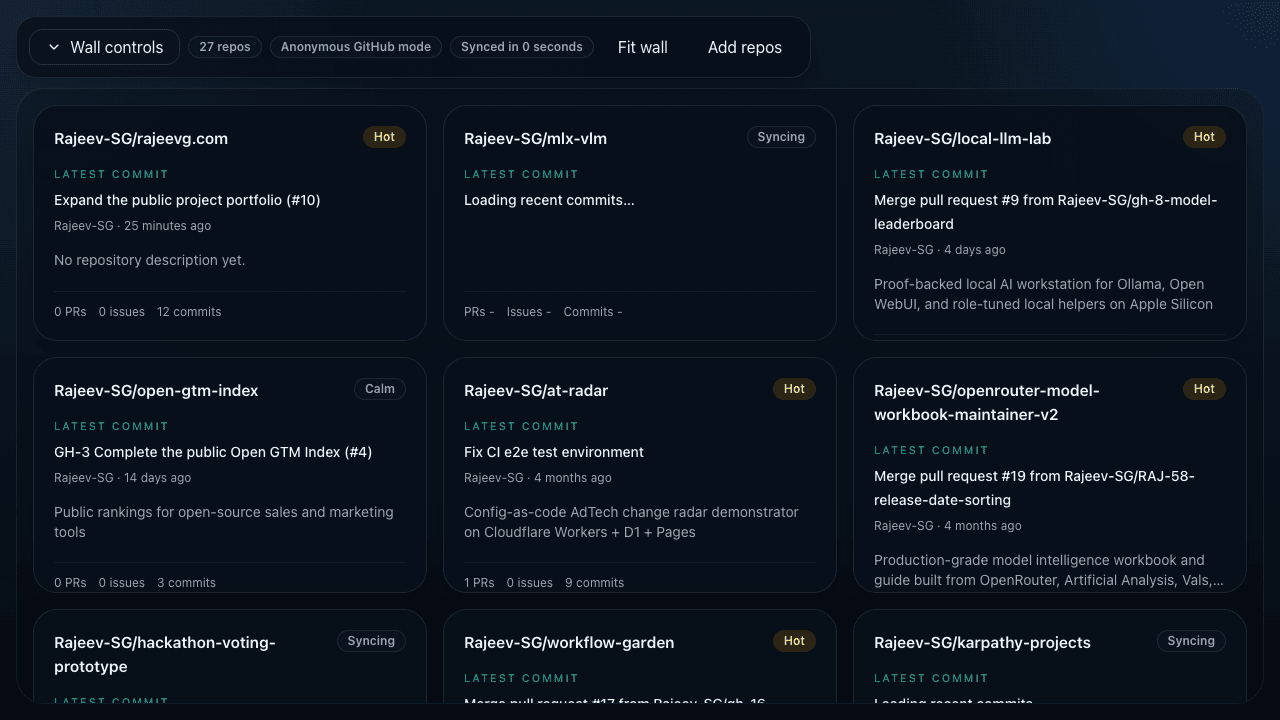Open Rajeev-SG/rajeevg.com repo title
Viewport: 1280px width, 720px height.
(141, 139)
